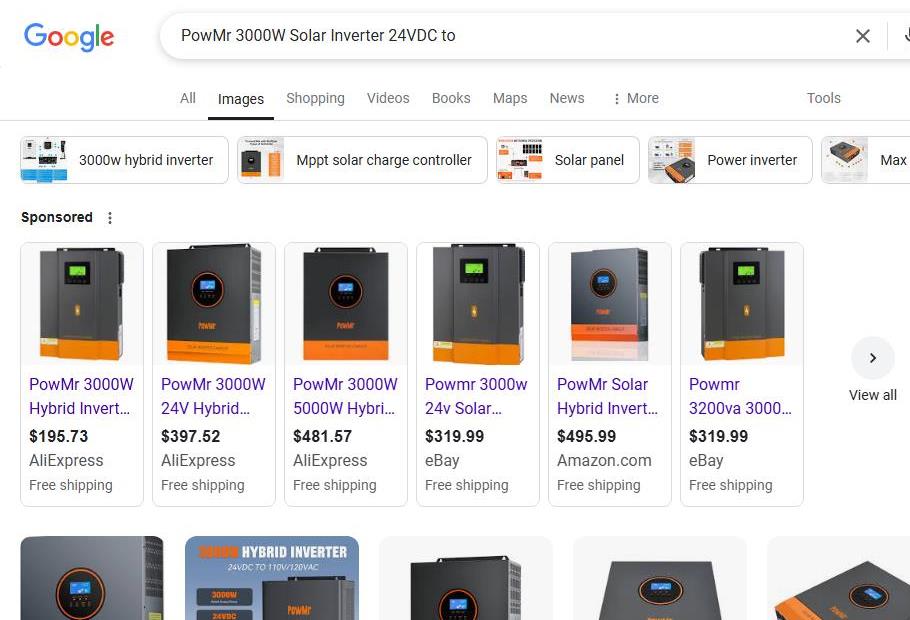Click the next arrow in sponsored carousel

[872, 358]
